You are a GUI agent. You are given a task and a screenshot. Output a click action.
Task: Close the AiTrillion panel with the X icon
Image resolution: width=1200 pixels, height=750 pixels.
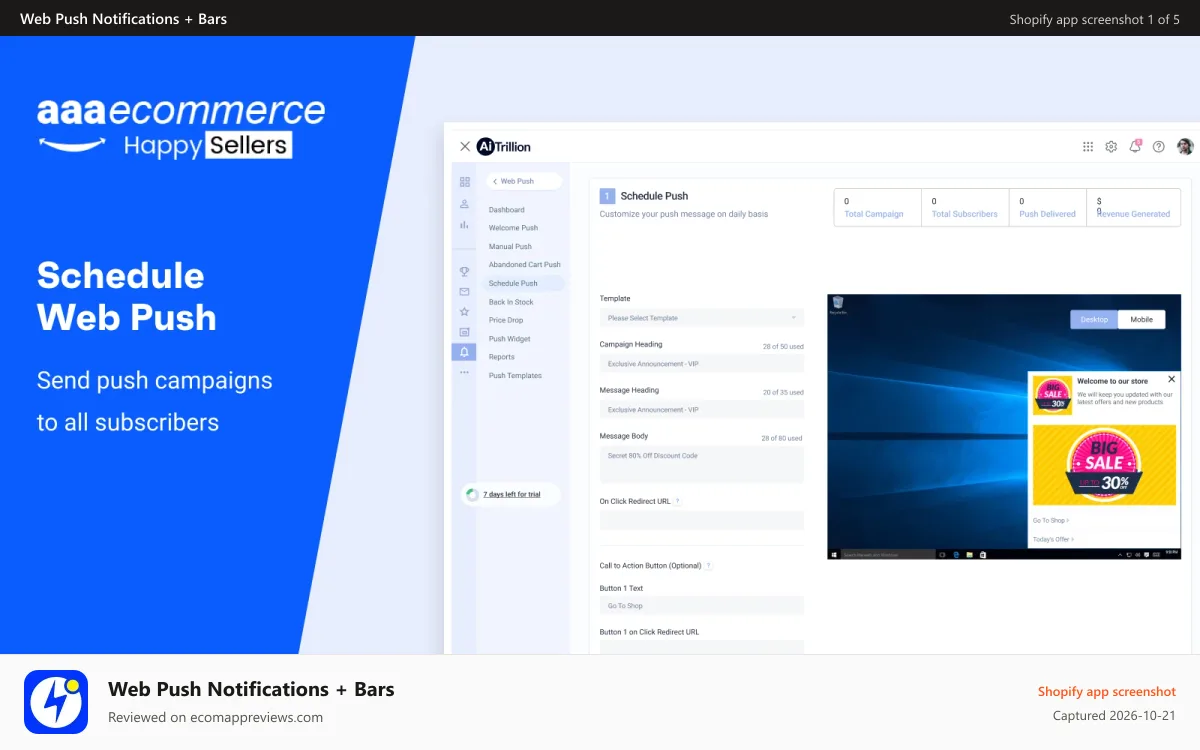tap(465, 147)
